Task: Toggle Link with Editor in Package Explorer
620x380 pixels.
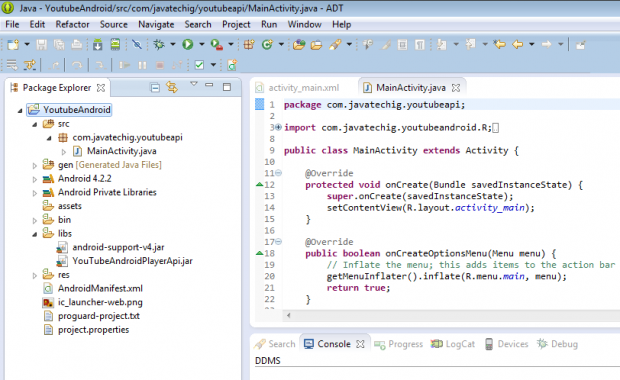Action: tap(172, 87)
